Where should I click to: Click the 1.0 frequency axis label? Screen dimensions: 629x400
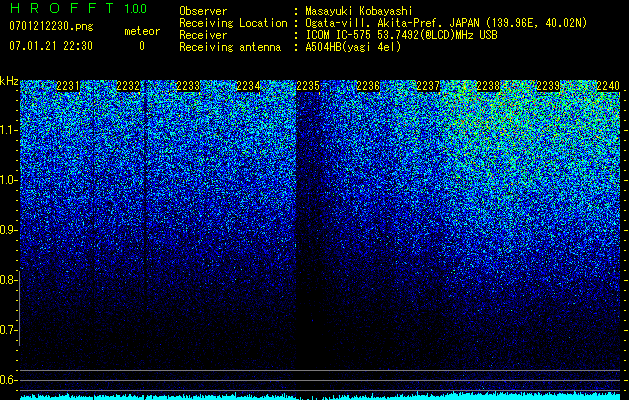coord(8,180)
